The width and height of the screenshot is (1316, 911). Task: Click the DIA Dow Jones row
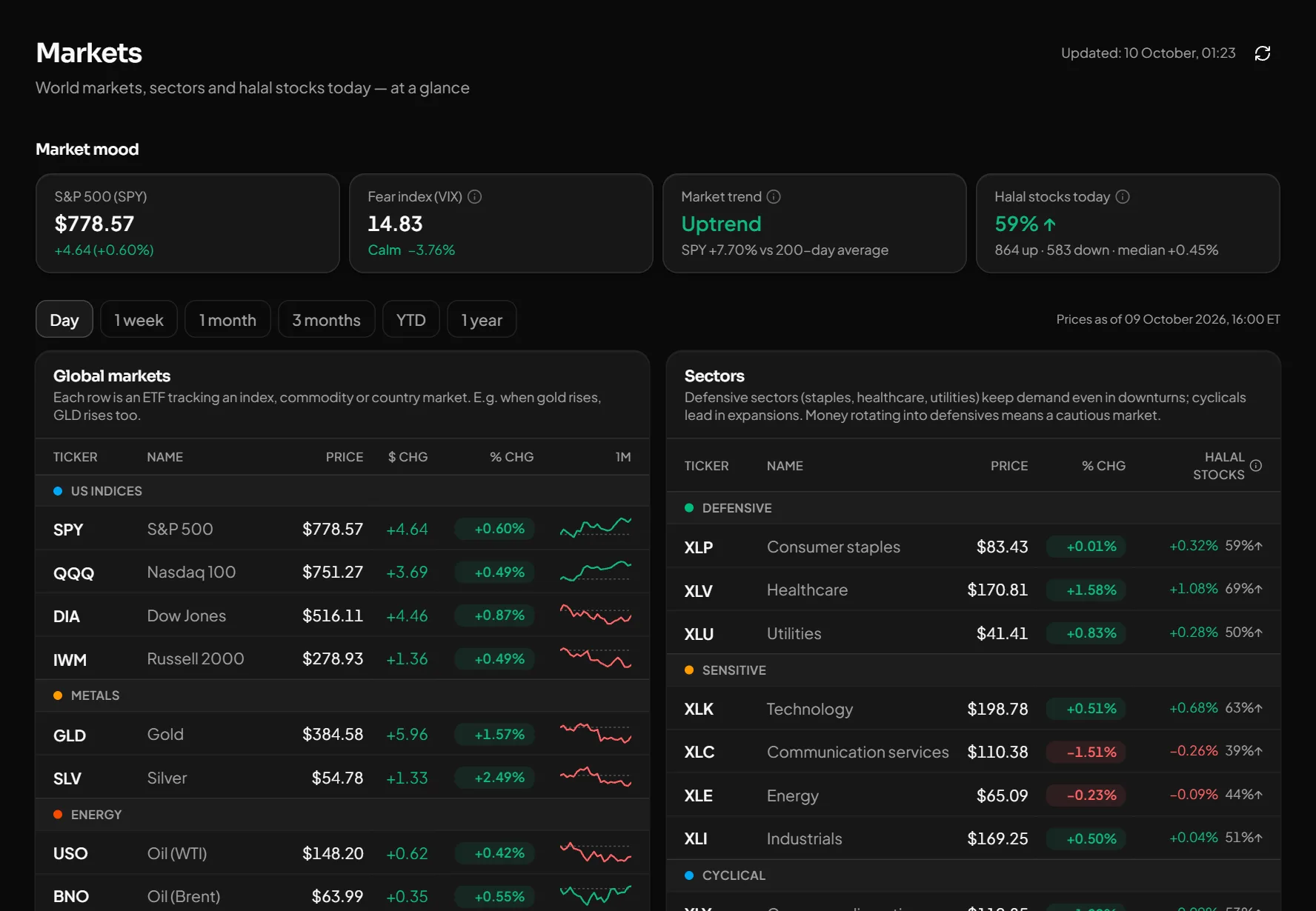[342, 615]
